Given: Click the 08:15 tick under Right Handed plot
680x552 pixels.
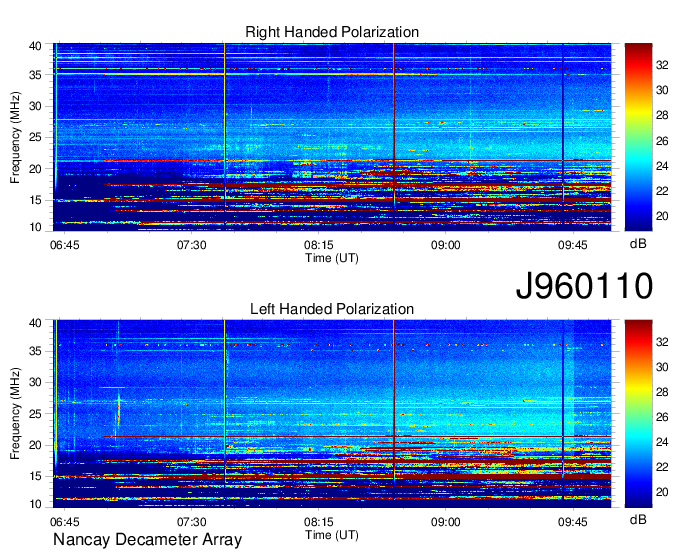Looking at the screenshot, I should (x=319, y=245).
